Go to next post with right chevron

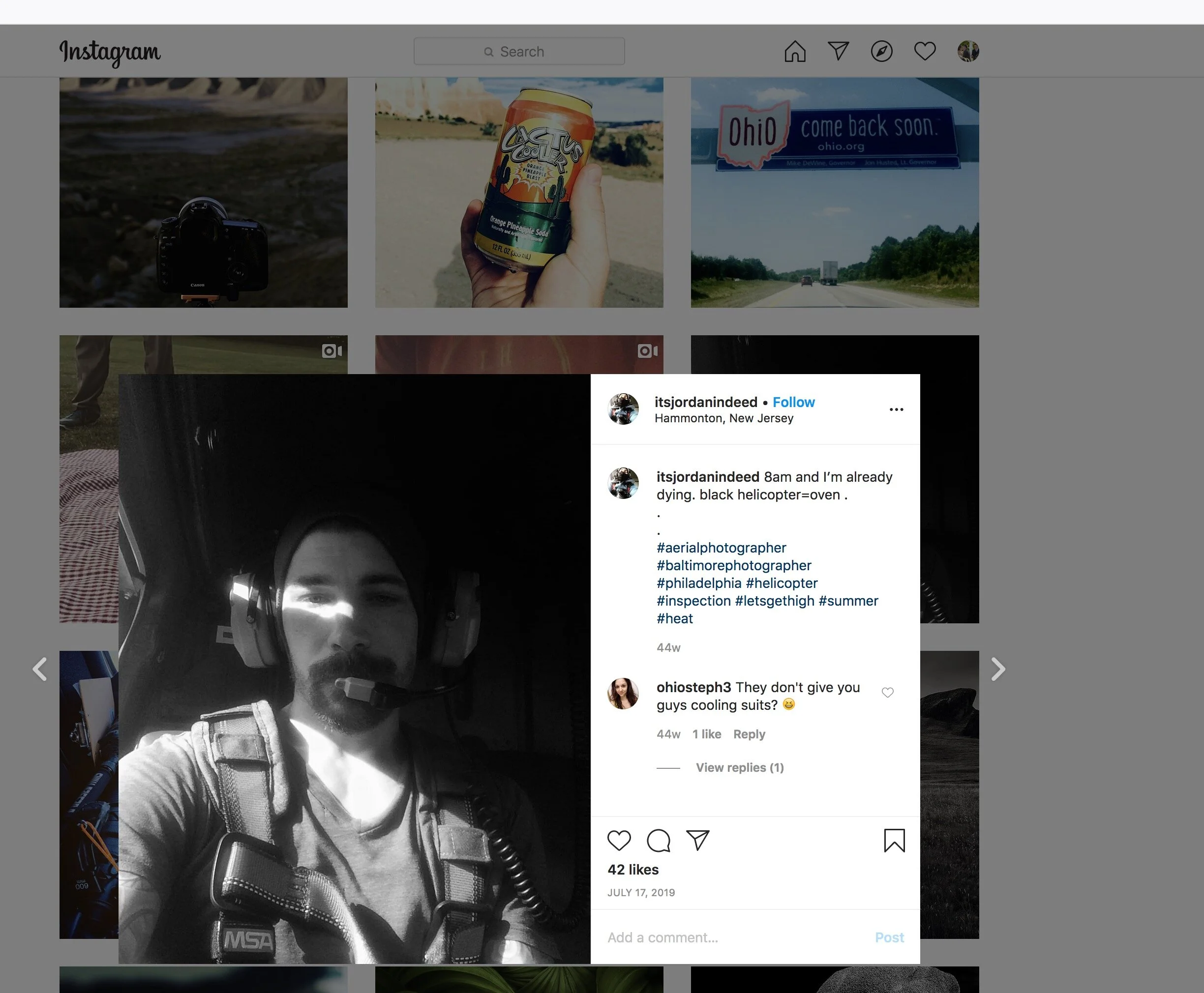(997, 669)
